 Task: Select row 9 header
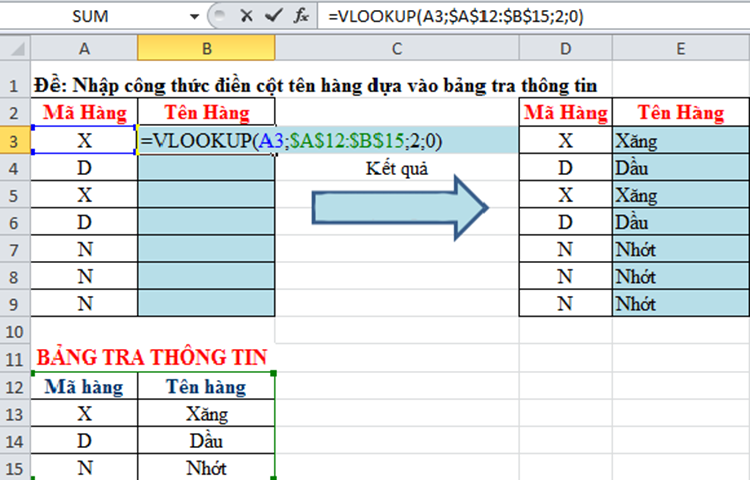tap(14, 305)
